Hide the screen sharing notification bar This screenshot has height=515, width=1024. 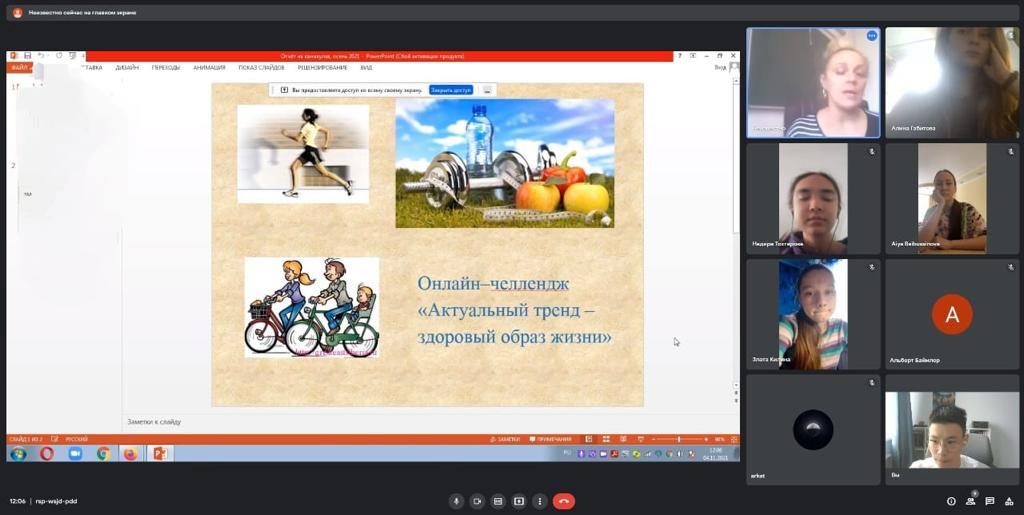pyautogui.click(x=487, y=90)
